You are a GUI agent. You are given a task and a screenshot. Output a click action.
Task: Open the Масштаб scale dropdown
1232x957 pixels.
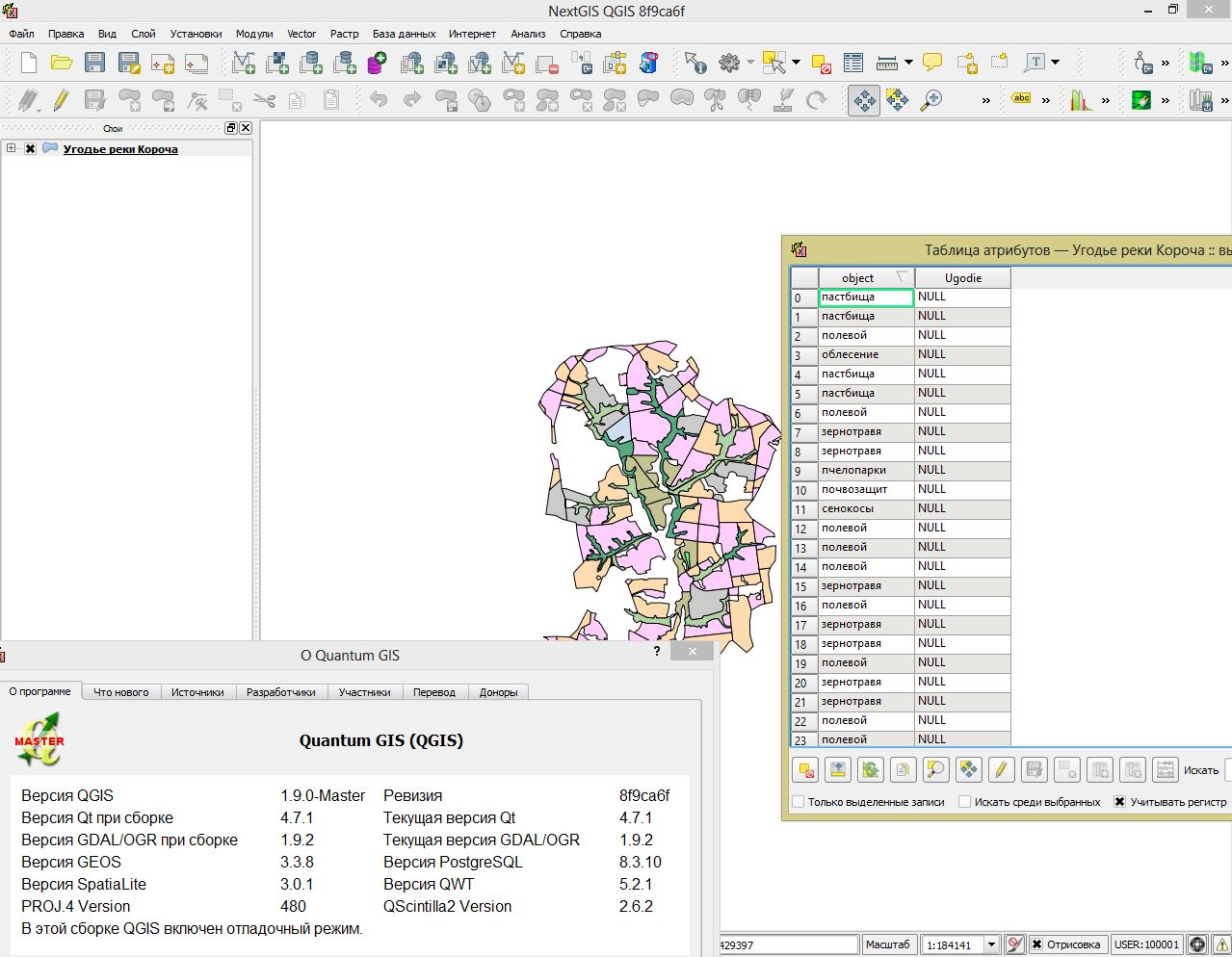(992, 944)
